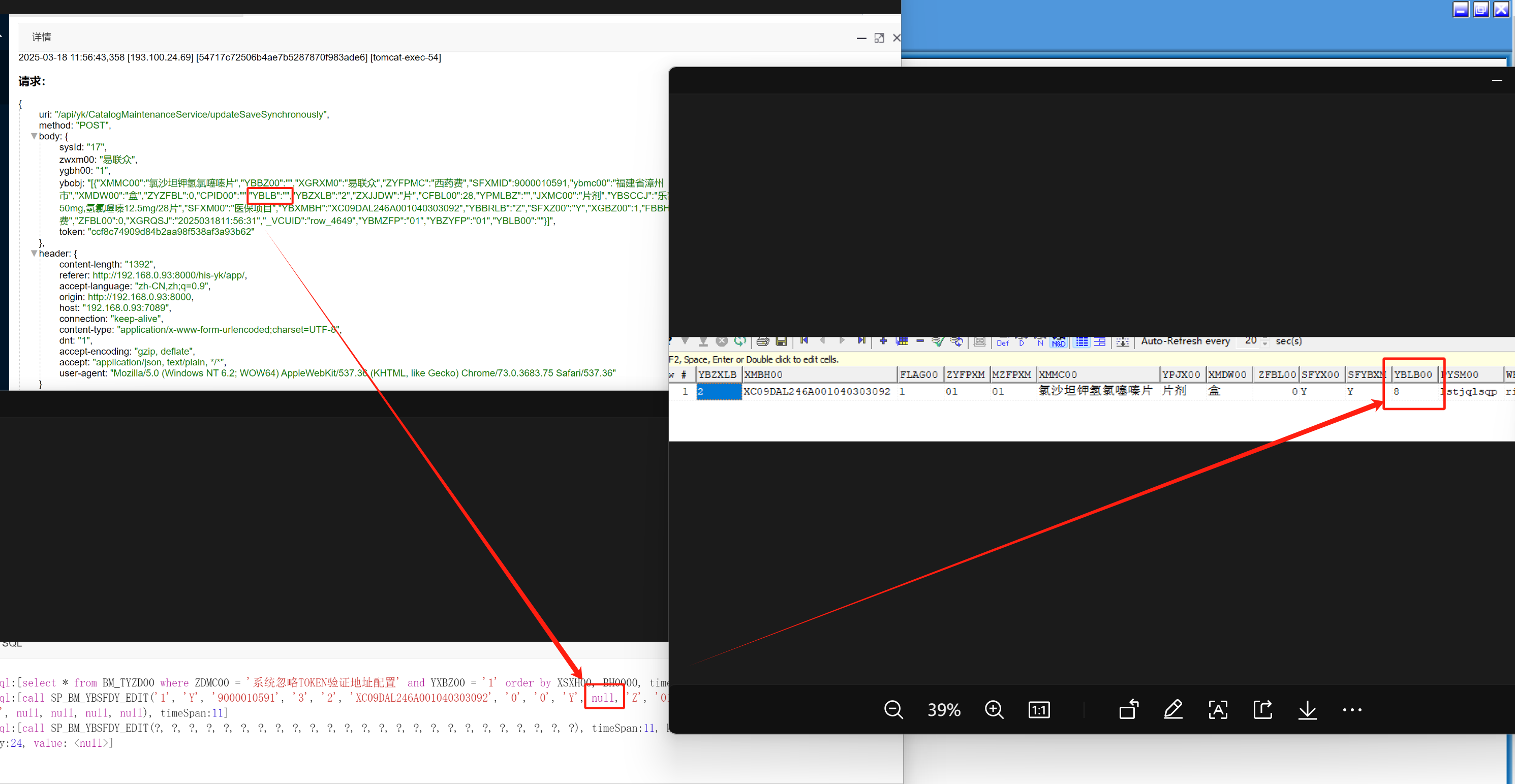Click the YBLB00 column header

1413,374
